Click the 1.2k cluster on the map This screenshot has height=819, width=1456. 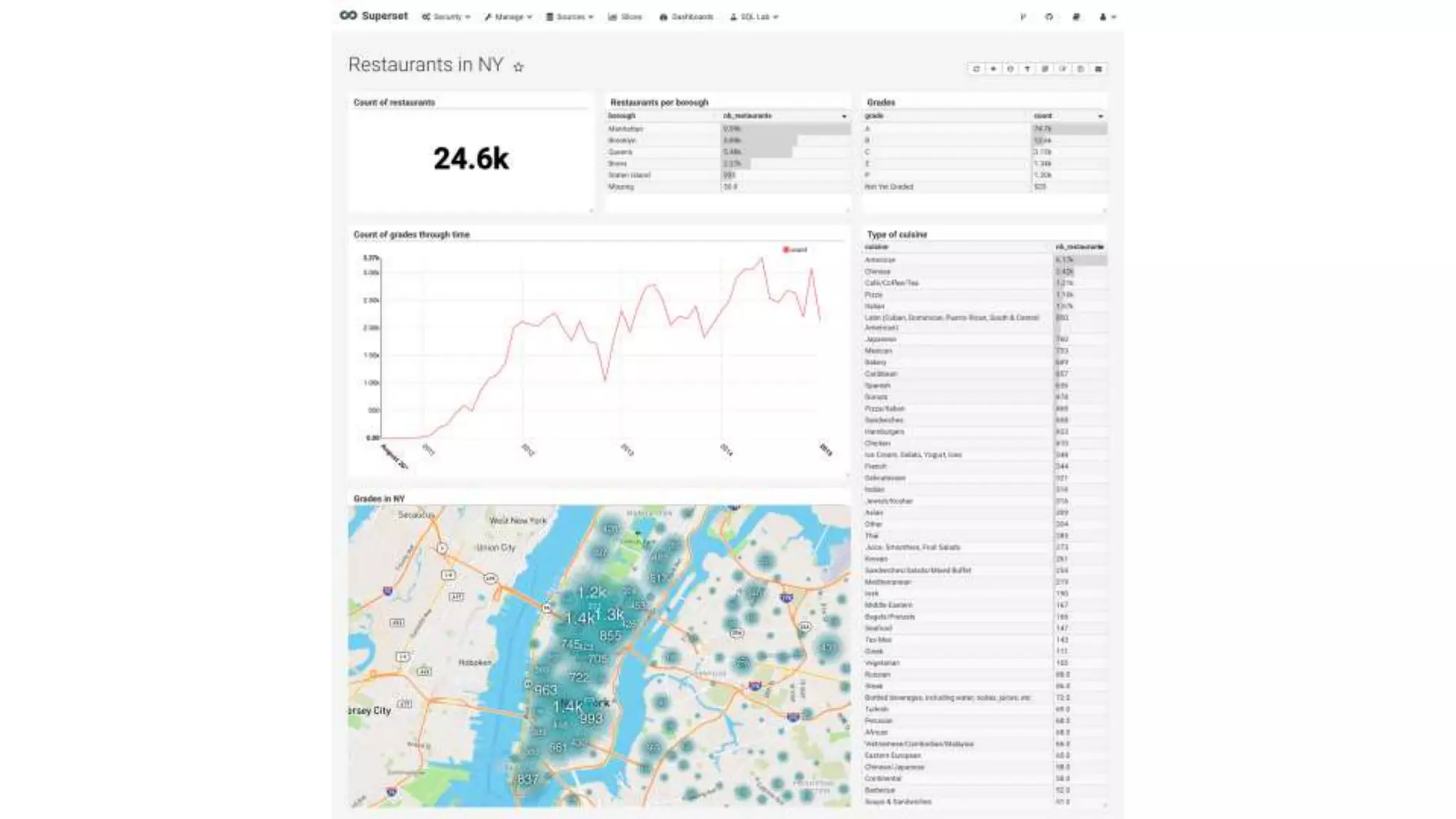(x=591, y=592)
